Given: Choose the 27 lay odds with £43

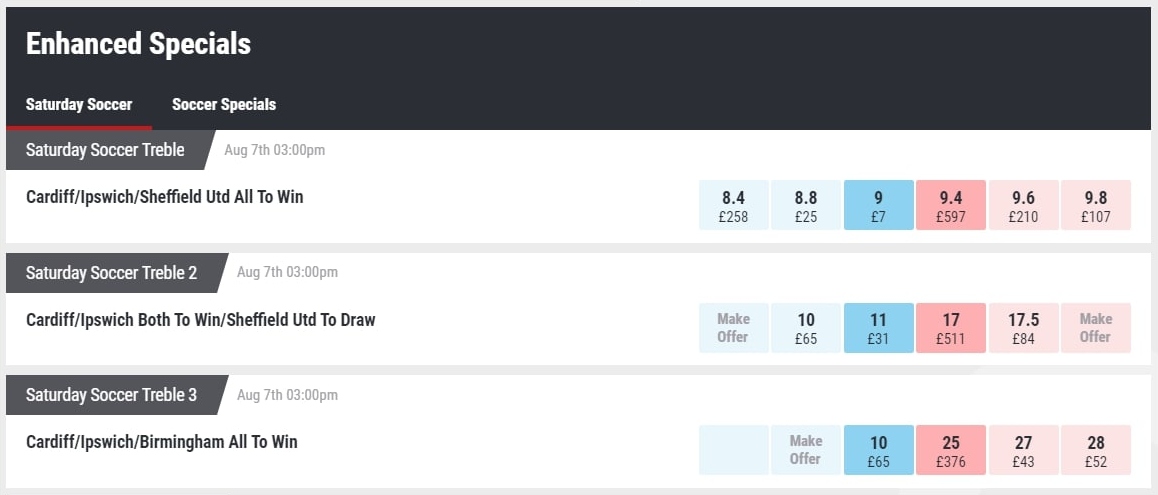Looking at the screenshot, I should (x=1023, y=450).
